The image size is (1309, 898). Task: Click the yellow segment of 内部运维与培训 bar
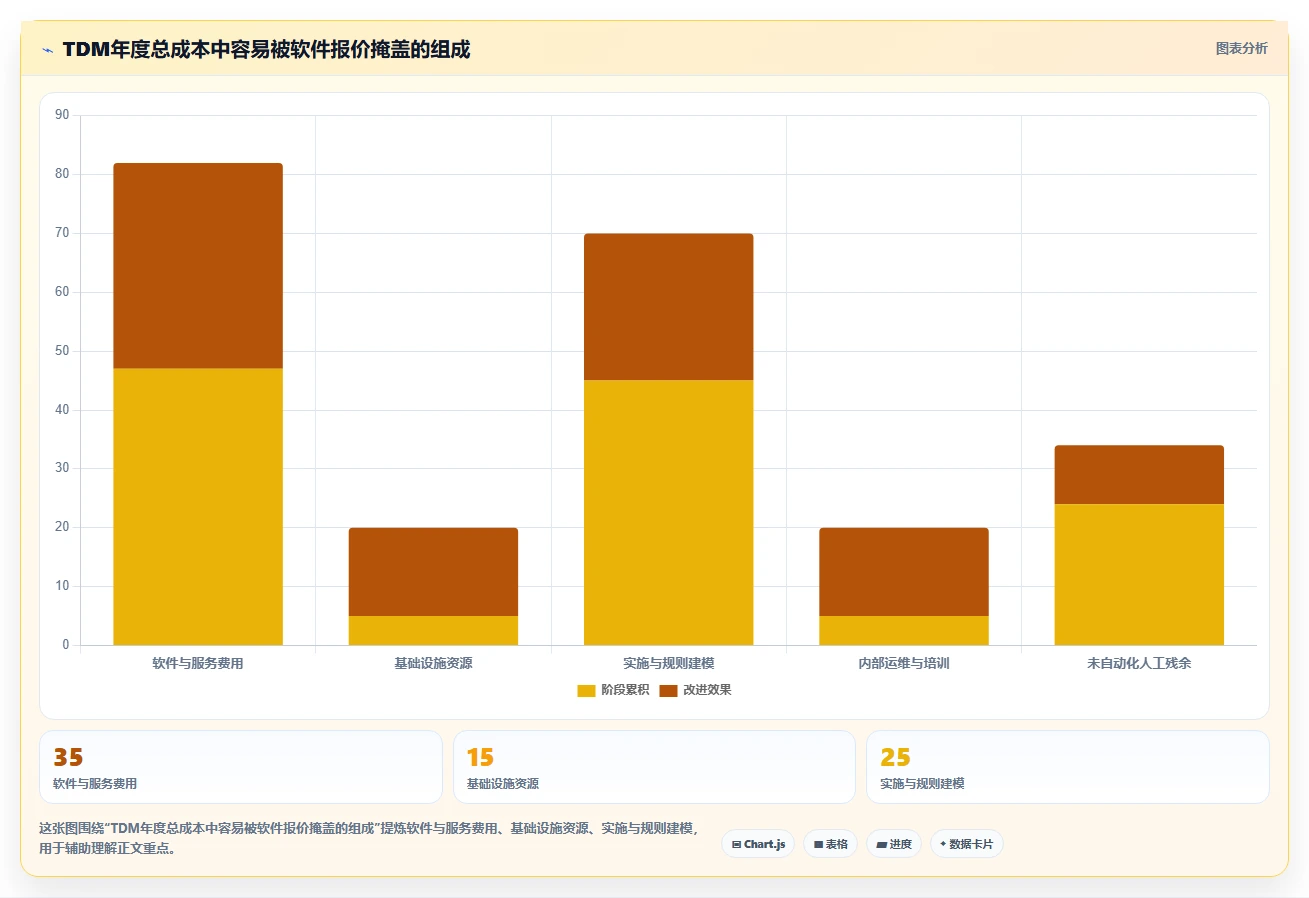(x=904, y=630)
